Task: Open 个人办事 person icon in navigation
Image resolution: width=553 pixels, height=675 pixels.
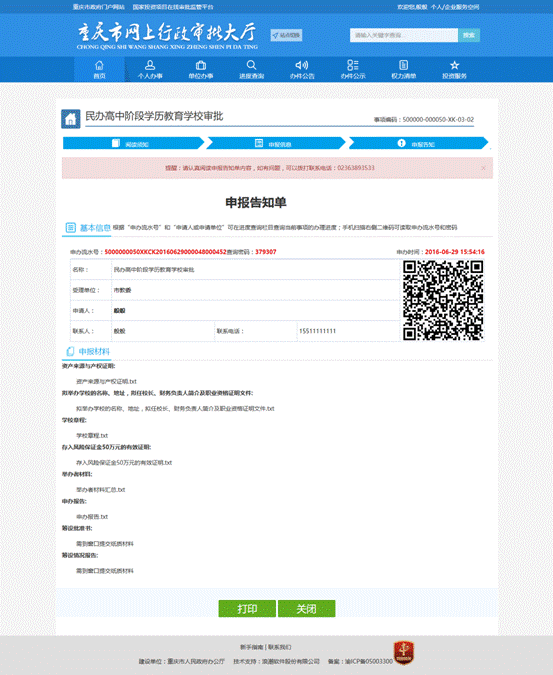Action: (150, 65)
